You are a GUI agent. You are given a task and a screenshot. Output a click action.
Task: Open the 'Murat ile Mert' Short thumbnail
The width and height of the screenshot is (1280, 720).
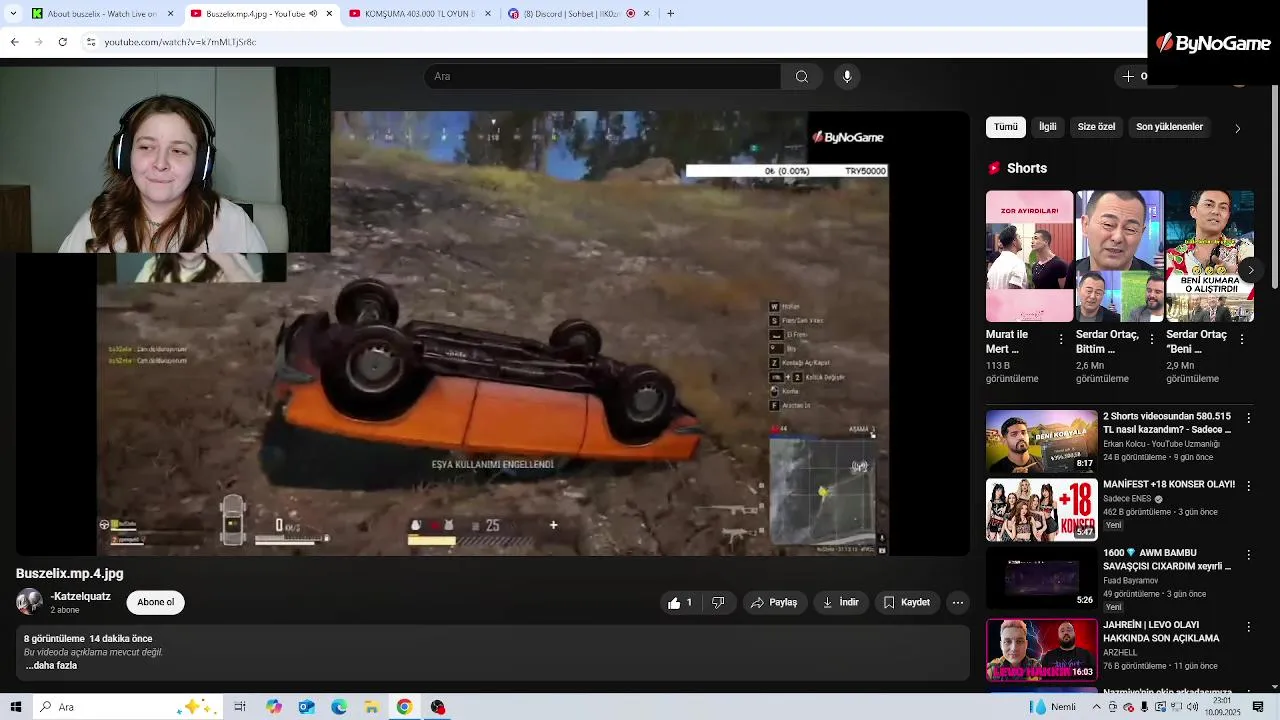1029,256
